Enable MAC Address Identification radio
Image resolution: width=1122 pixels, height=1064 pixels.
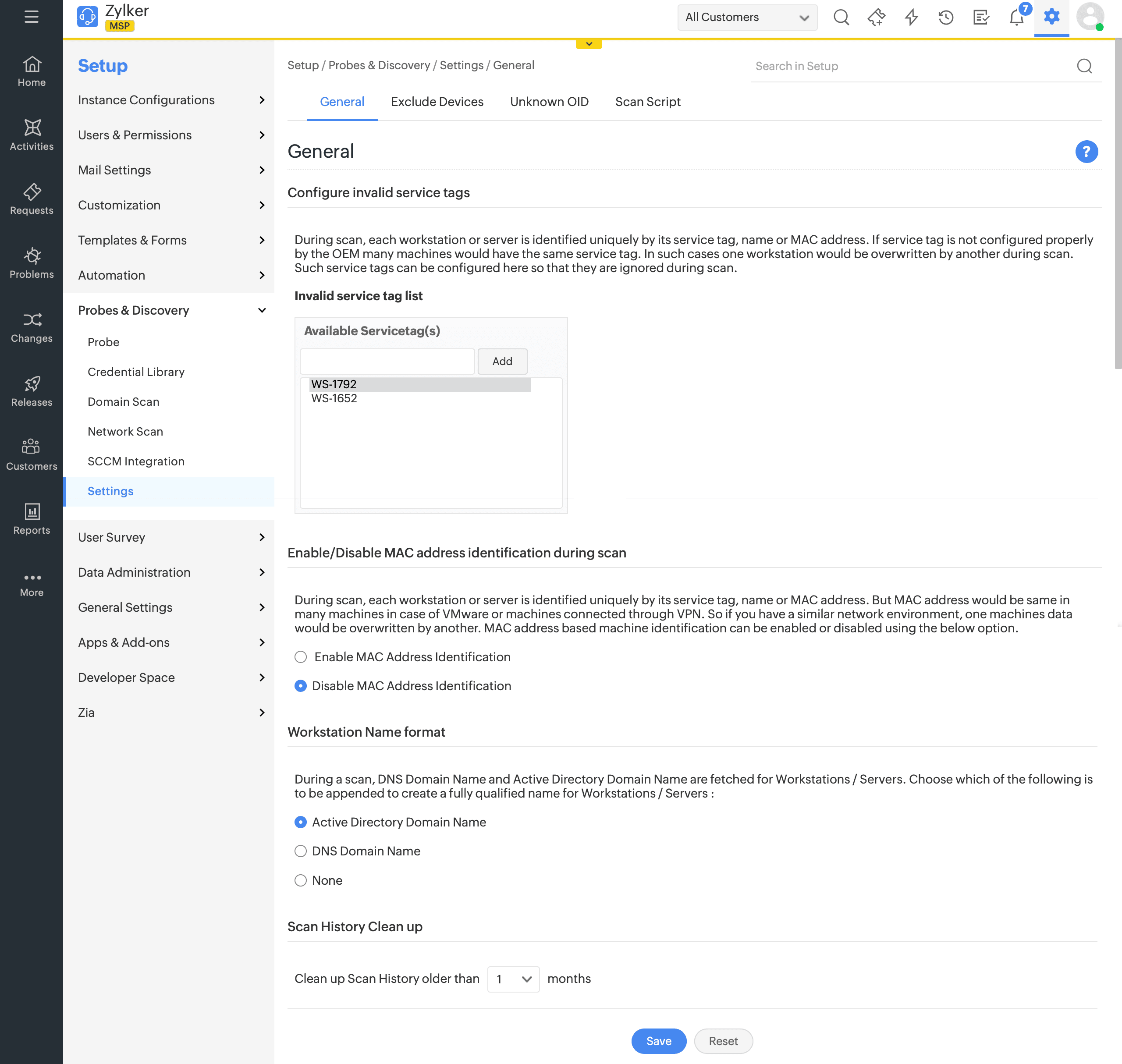[301, 657]
